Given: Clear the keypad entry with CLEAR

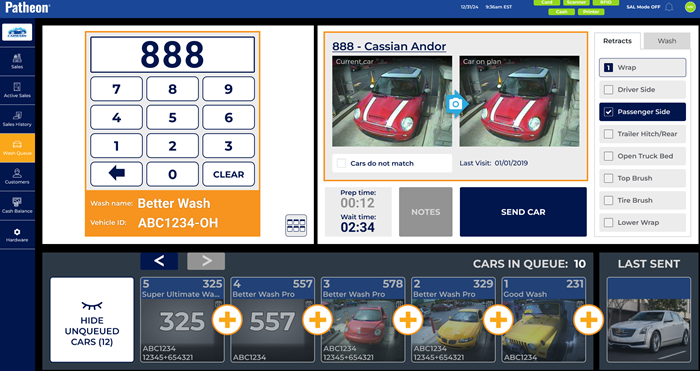Looking at the screenshot, I should coord(229,174).
